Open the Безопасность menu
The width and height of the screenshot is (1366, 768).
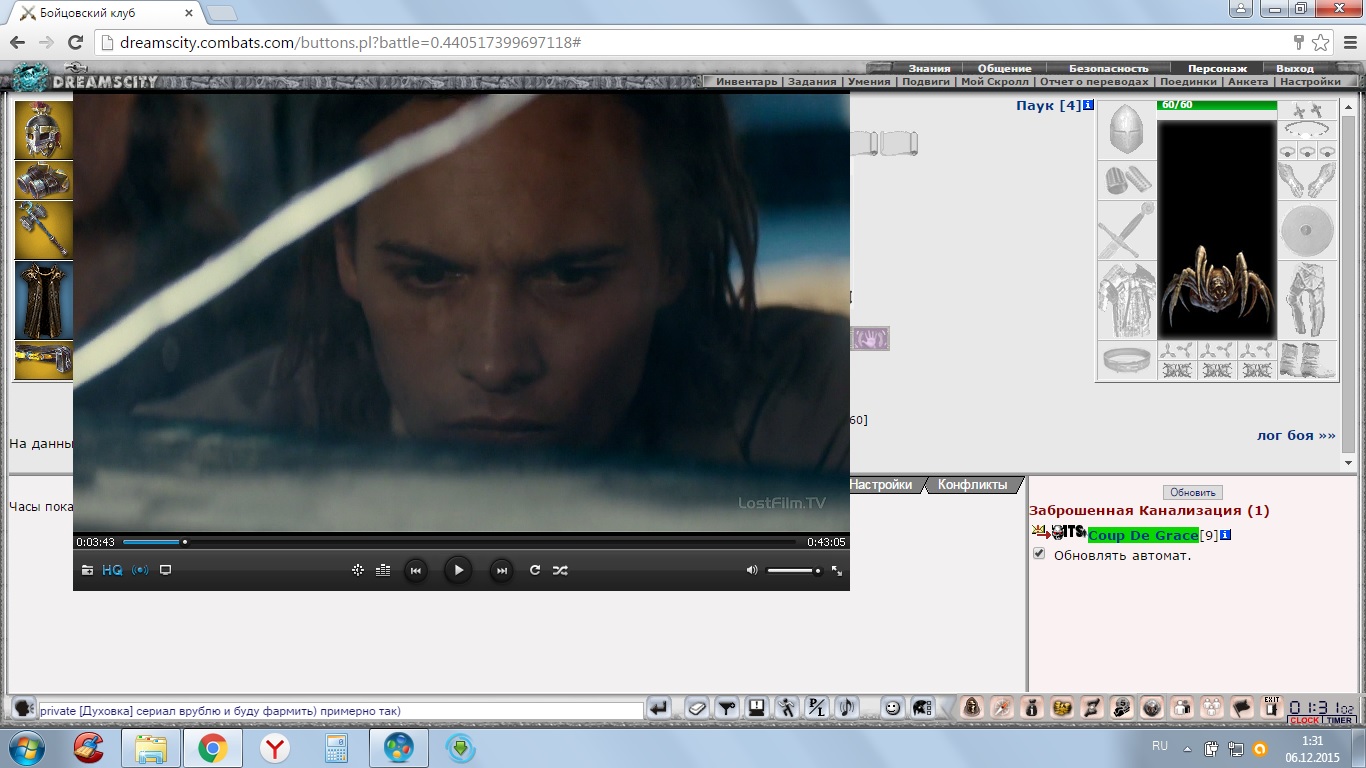[1109, 68]
